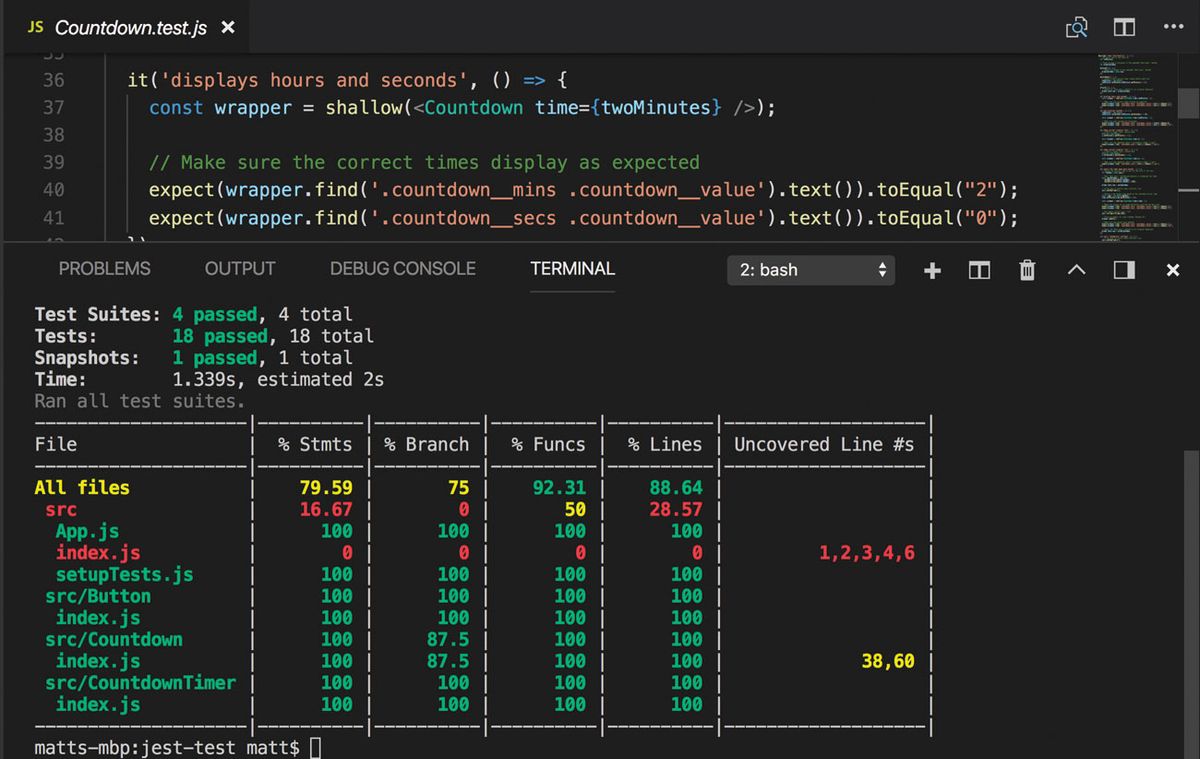Close the terminal panel with the X
Screen dimensions: 1200x759
1172,269
